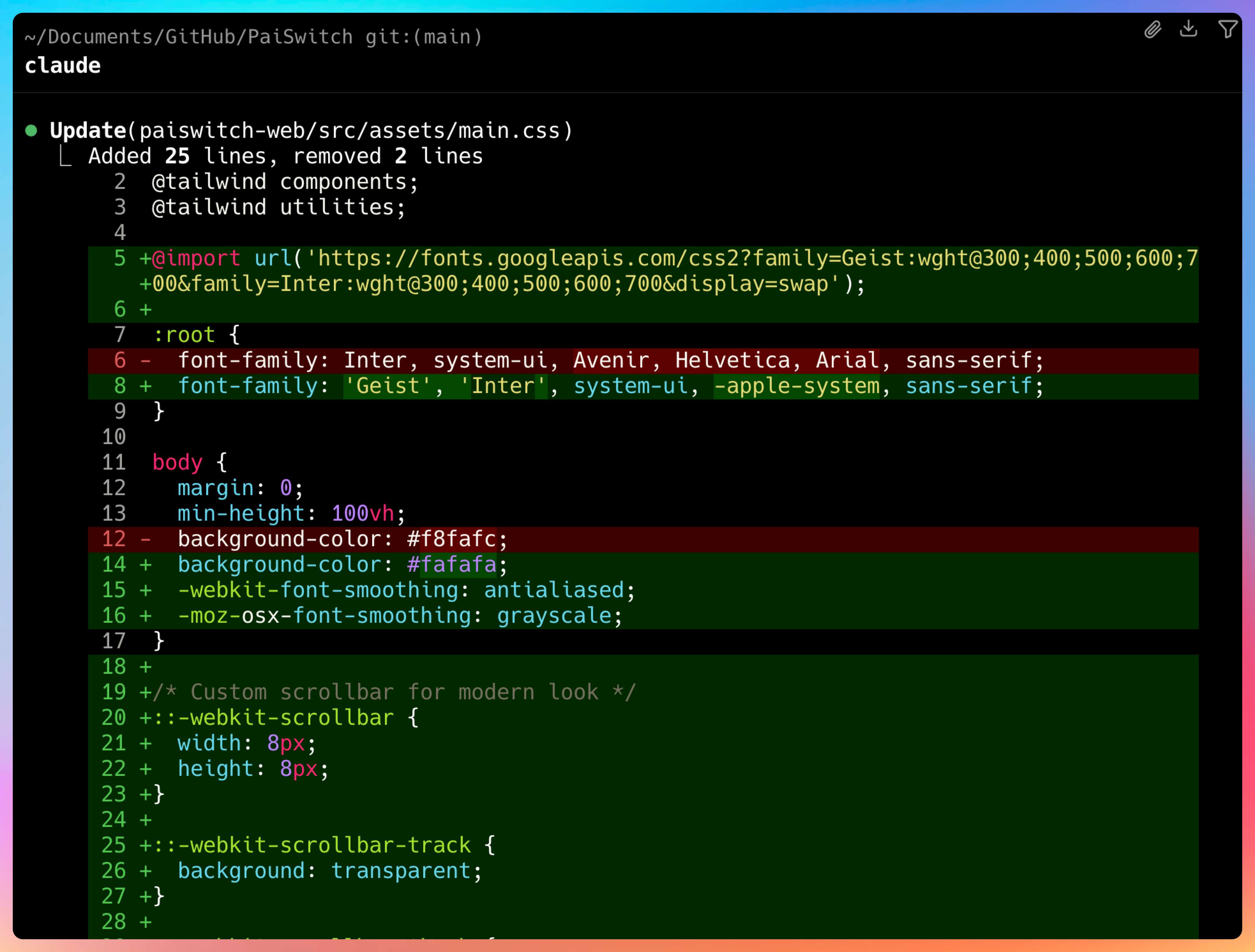Click the download output icon
1255x952 pixels.
[1188, 28]
